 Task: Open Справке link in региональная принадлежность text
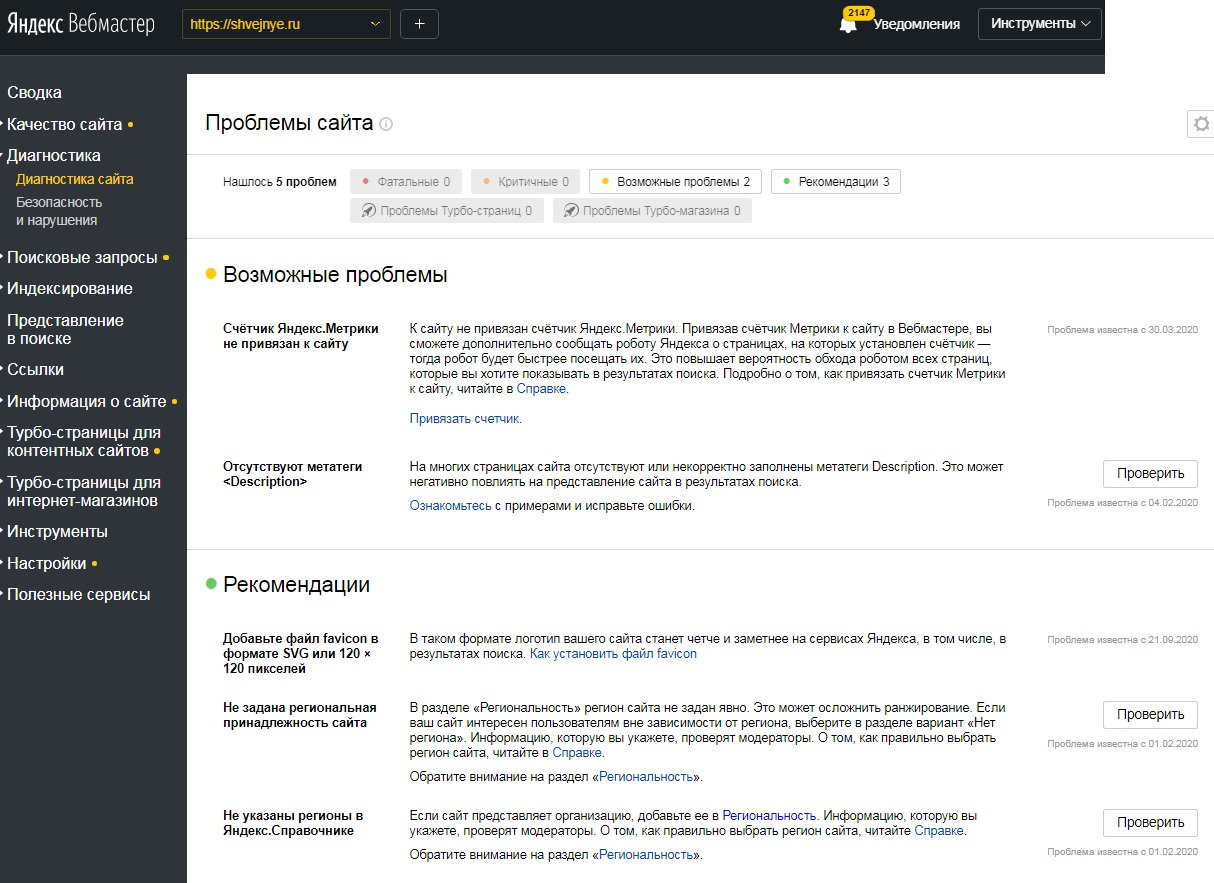click(x=578, y=753)
